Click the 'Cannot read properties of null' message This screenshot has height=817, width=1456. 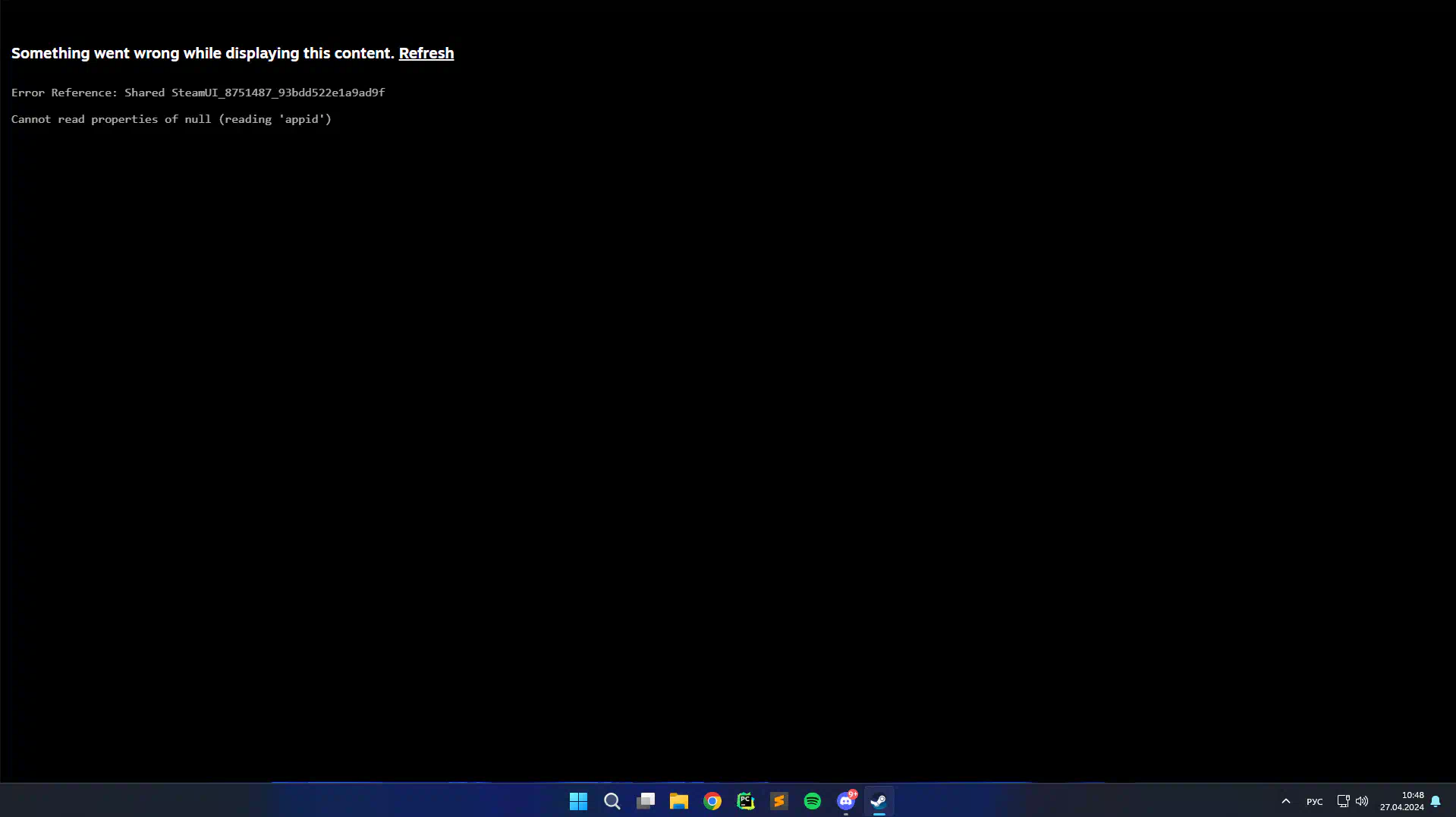coord(171,119)
